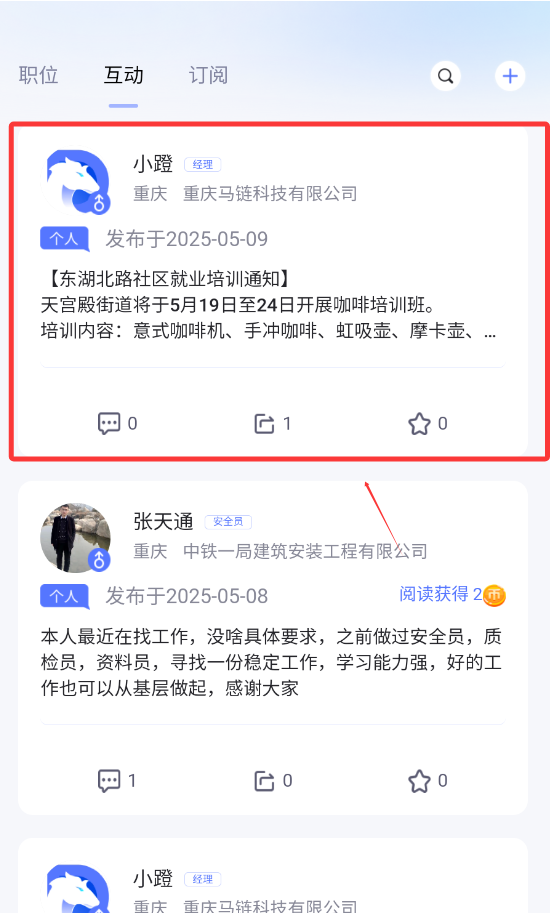Open 张天通's post text about finding work
This screenshot has height=913, width=550.
[x=271, y=662]
